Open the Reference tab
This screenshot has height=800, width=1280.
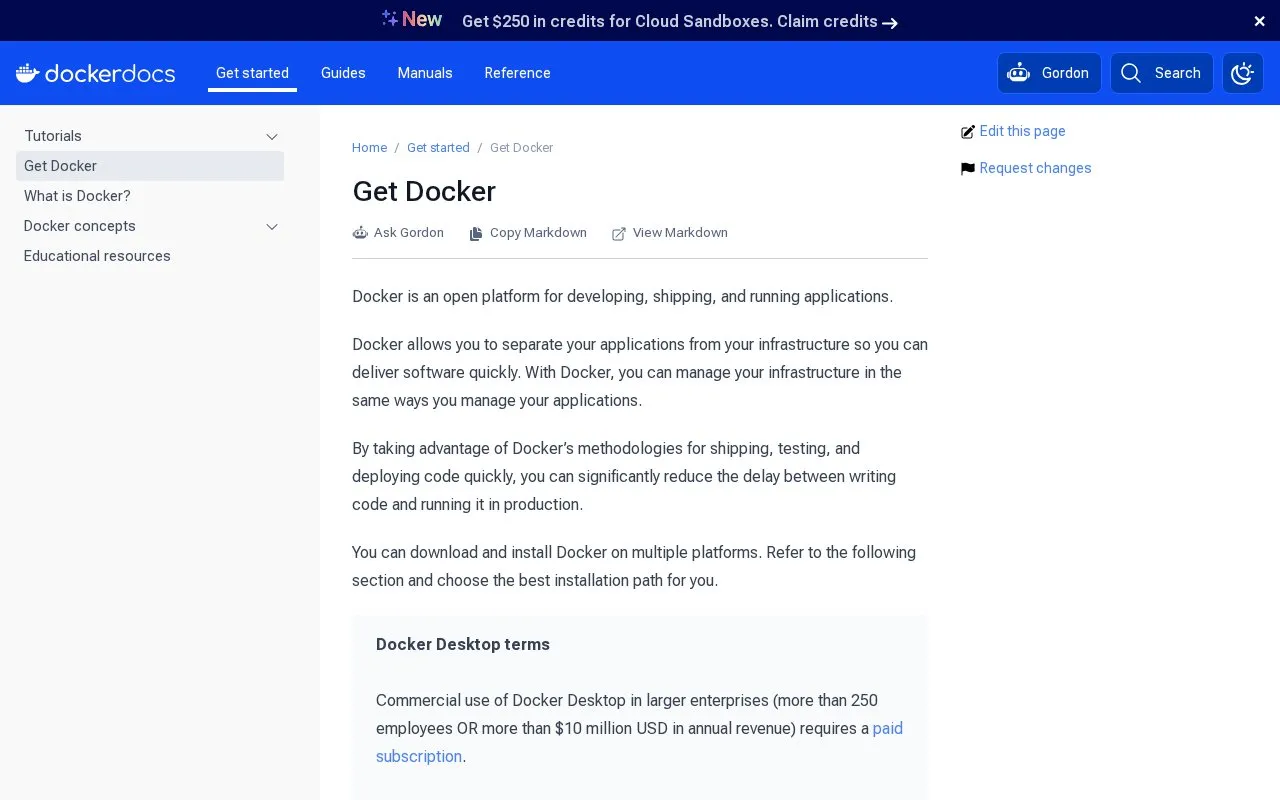pos(518,73)
